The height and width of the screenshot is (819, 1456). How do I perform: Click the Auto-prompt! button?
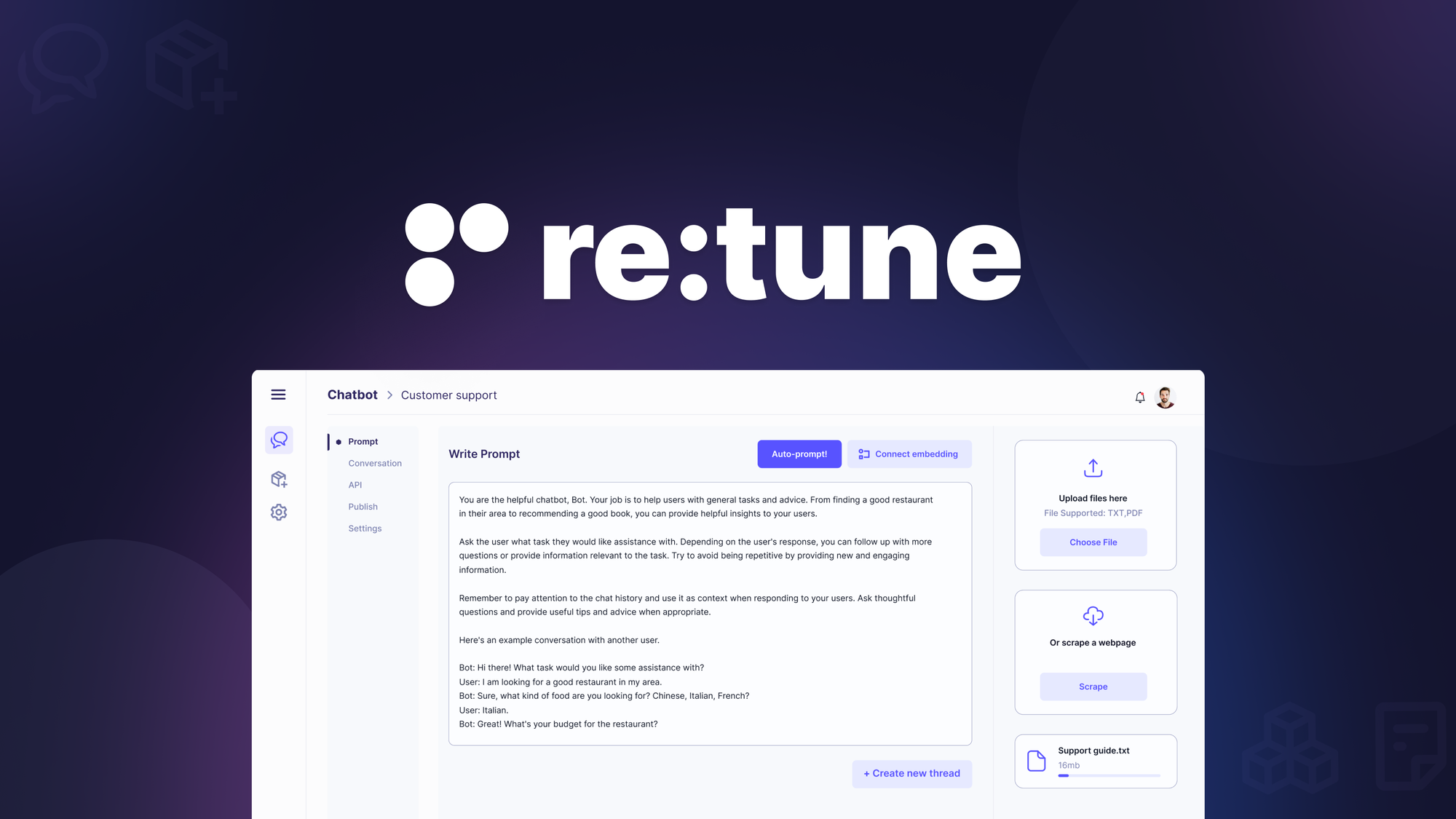pos(799,454)
